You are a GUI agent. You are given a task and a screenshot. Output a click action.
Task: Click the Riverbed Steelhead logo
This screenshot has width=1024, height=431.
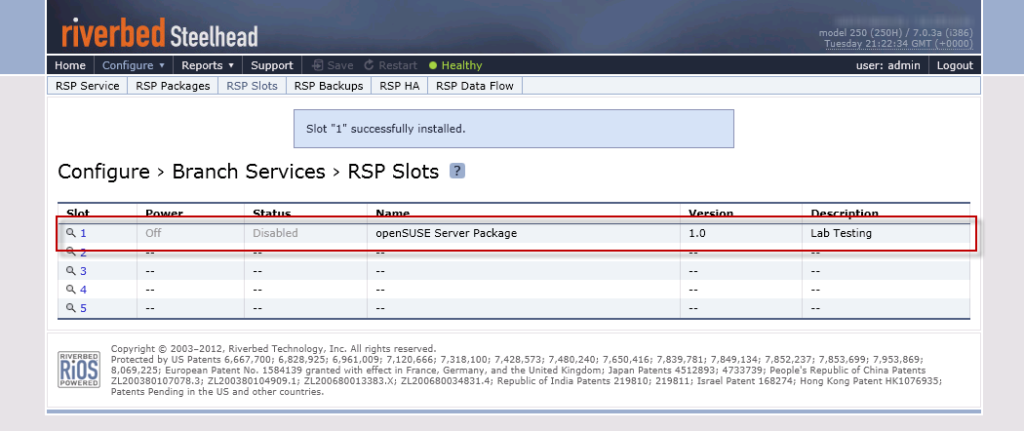click(x=159, y=33)
